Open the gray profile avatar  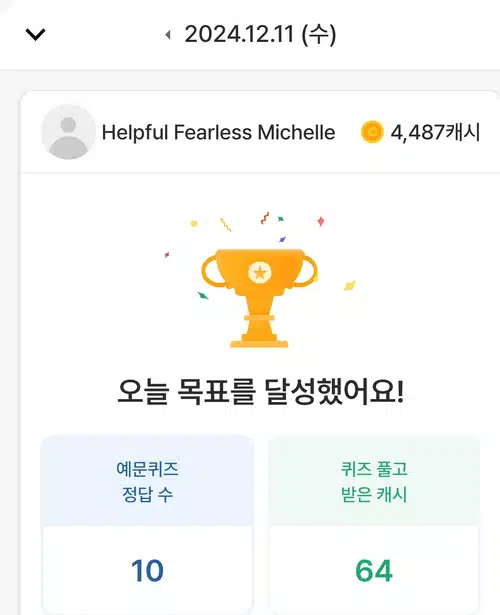(x=68, y=132)
